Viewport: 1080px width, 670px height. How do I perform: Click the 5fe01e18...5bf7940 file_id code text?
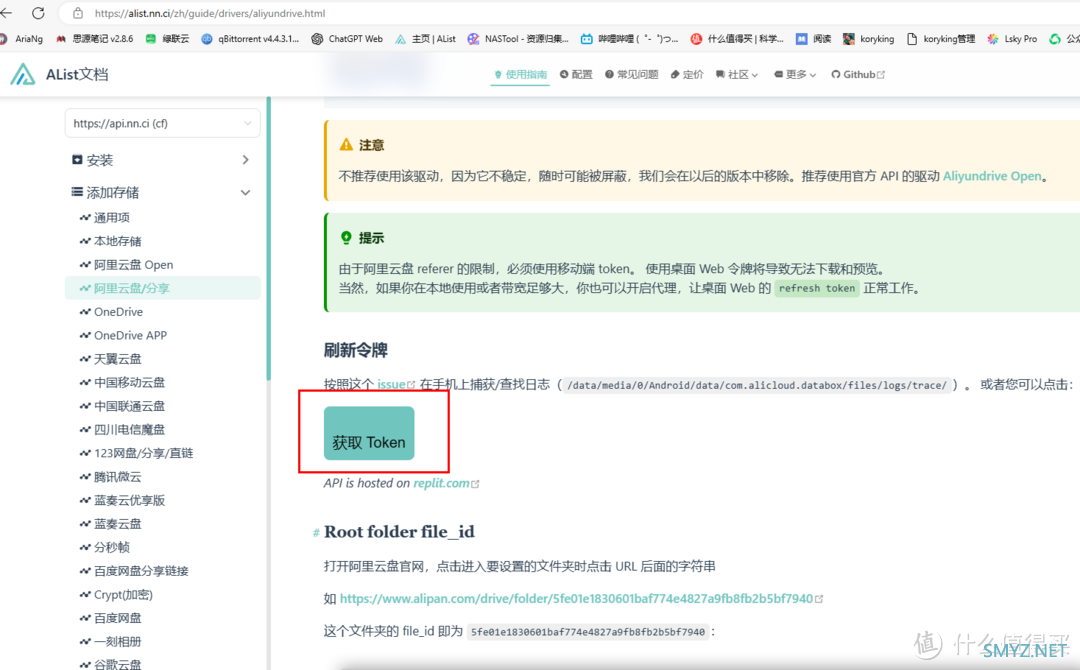click(x=588, y=631)
